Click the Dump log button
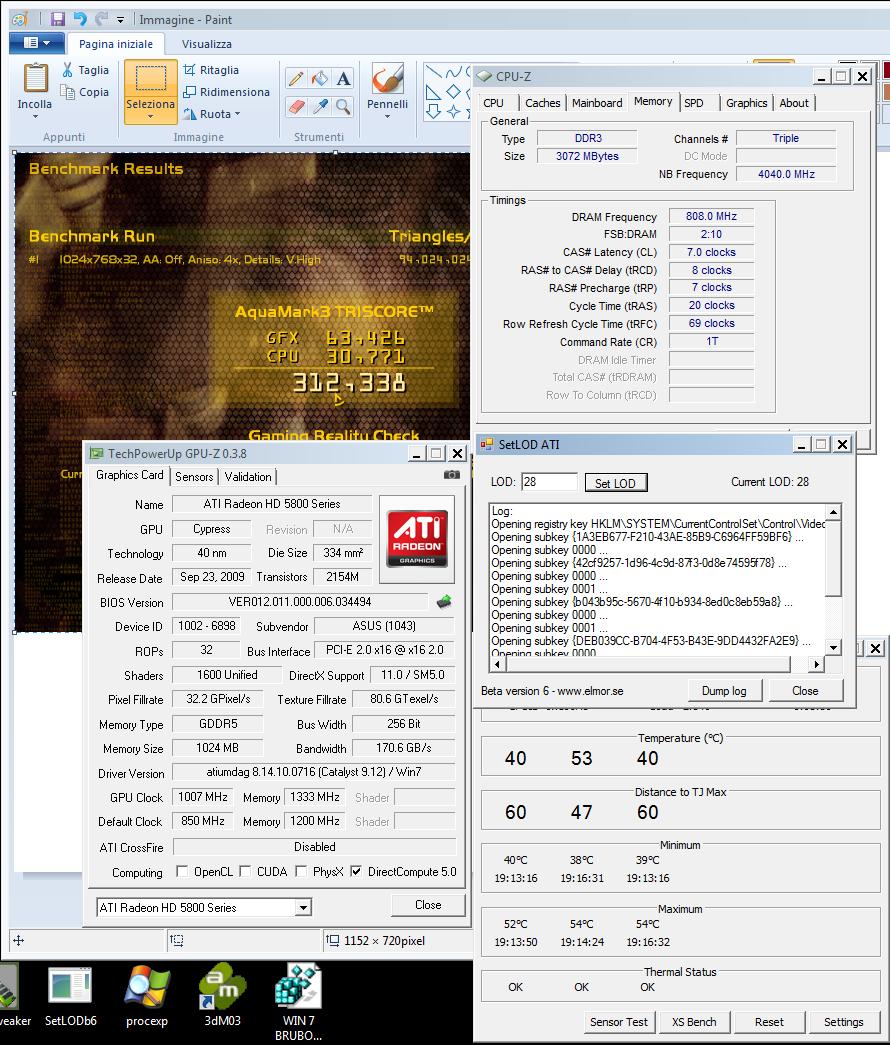This screenshot has width=890, height=1045. pyautogui.click(x=724, y=691)
